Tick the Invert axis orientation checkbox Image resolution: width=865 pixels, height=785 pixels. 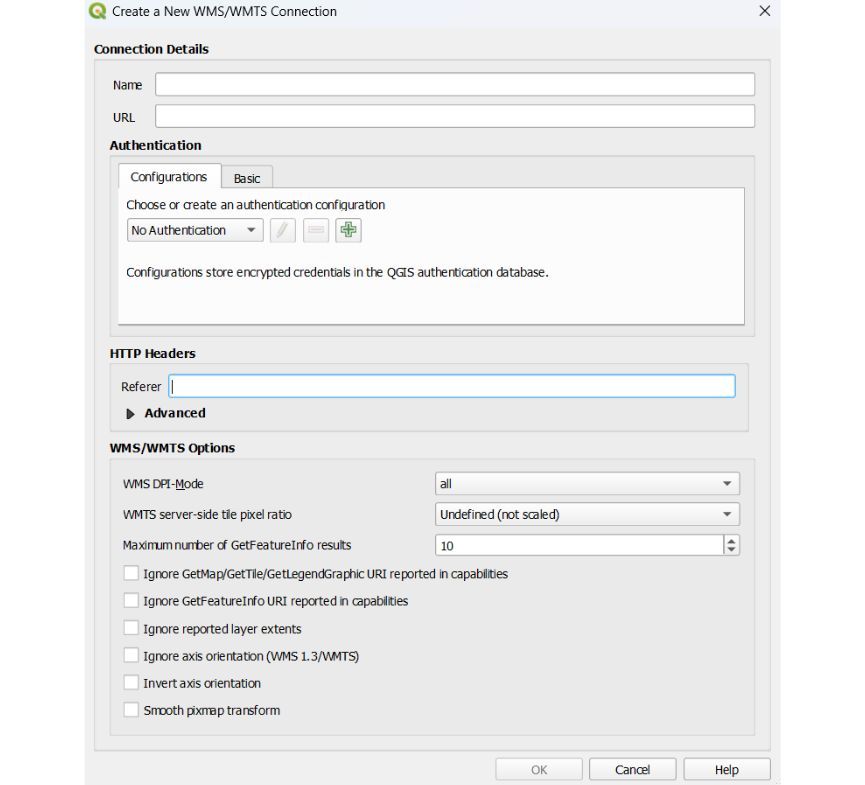pyautogui.click(x=131, y=683)
